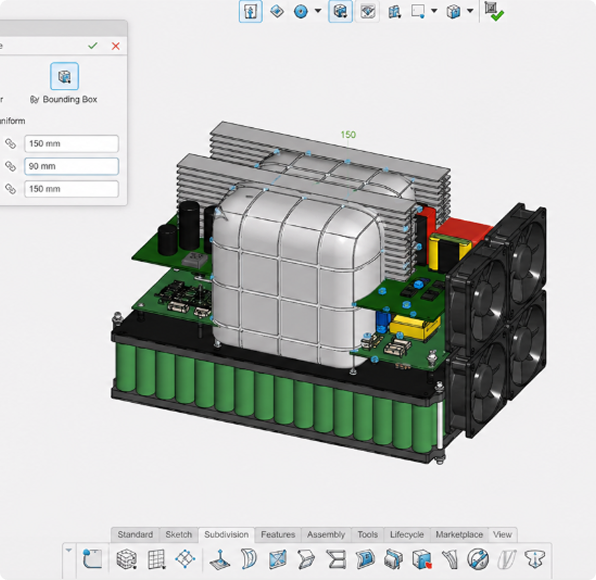The image size is (596, 580).
Task: Toggle the link icon beside bottom 150 mm
Action: [x=10, y=189]
